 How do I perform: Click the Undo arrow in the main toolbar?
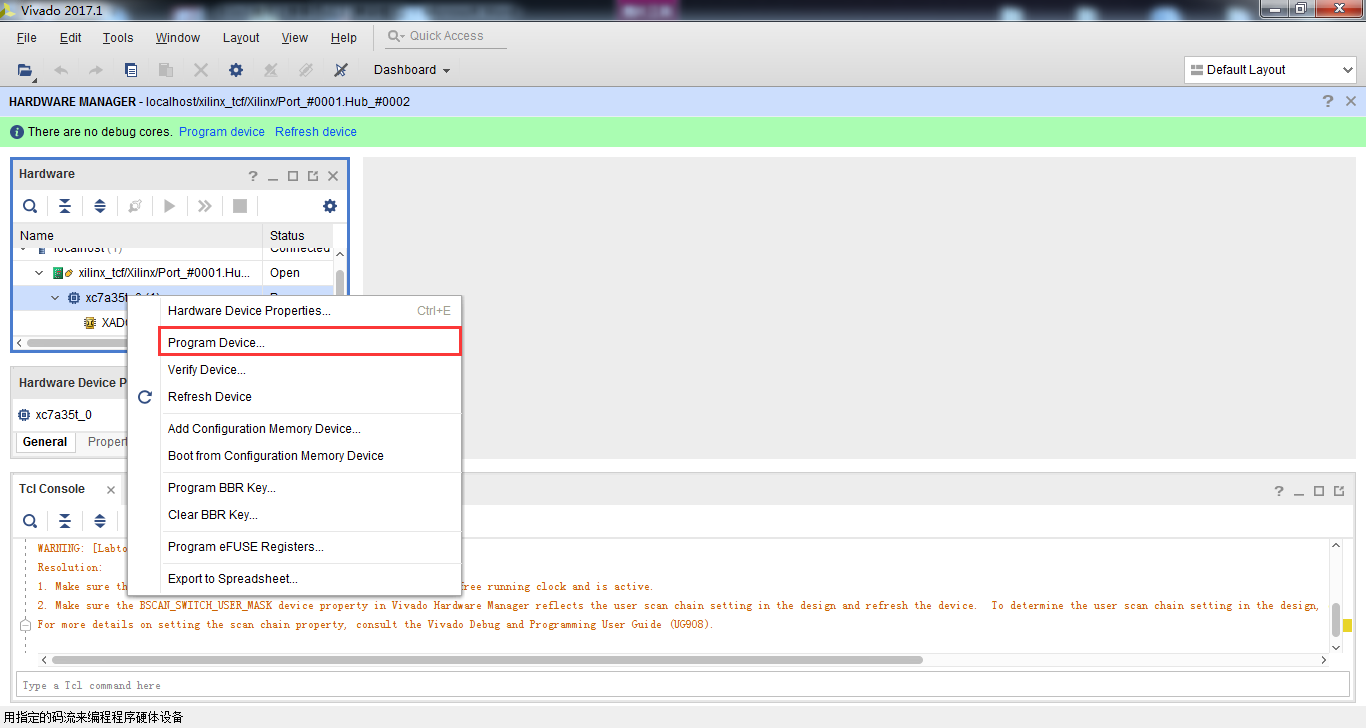(x=61, y=70)
